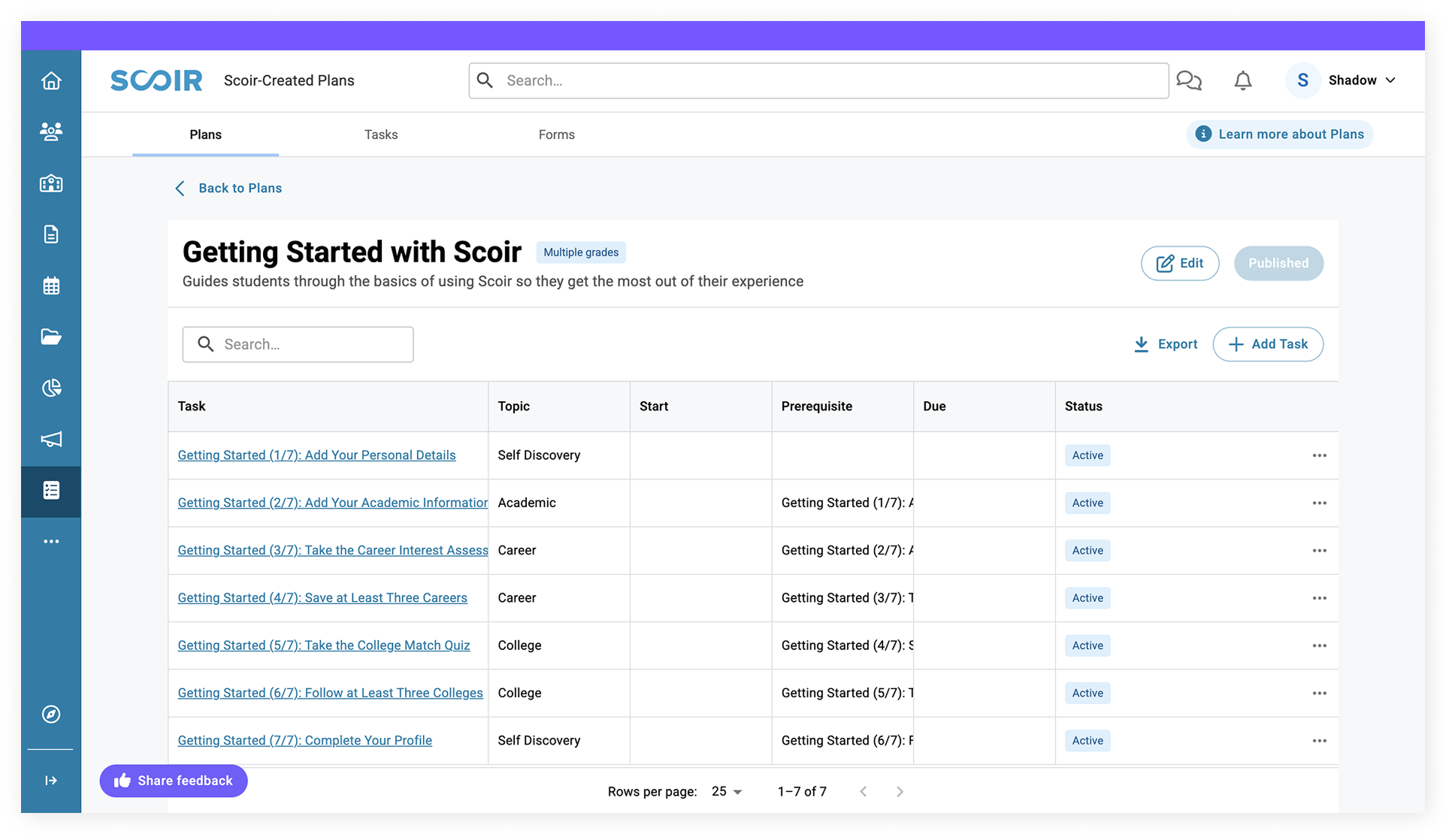Expand the sidebar with arrow icon
Screen dimensions: 1452x840
(x=51, y=781)
